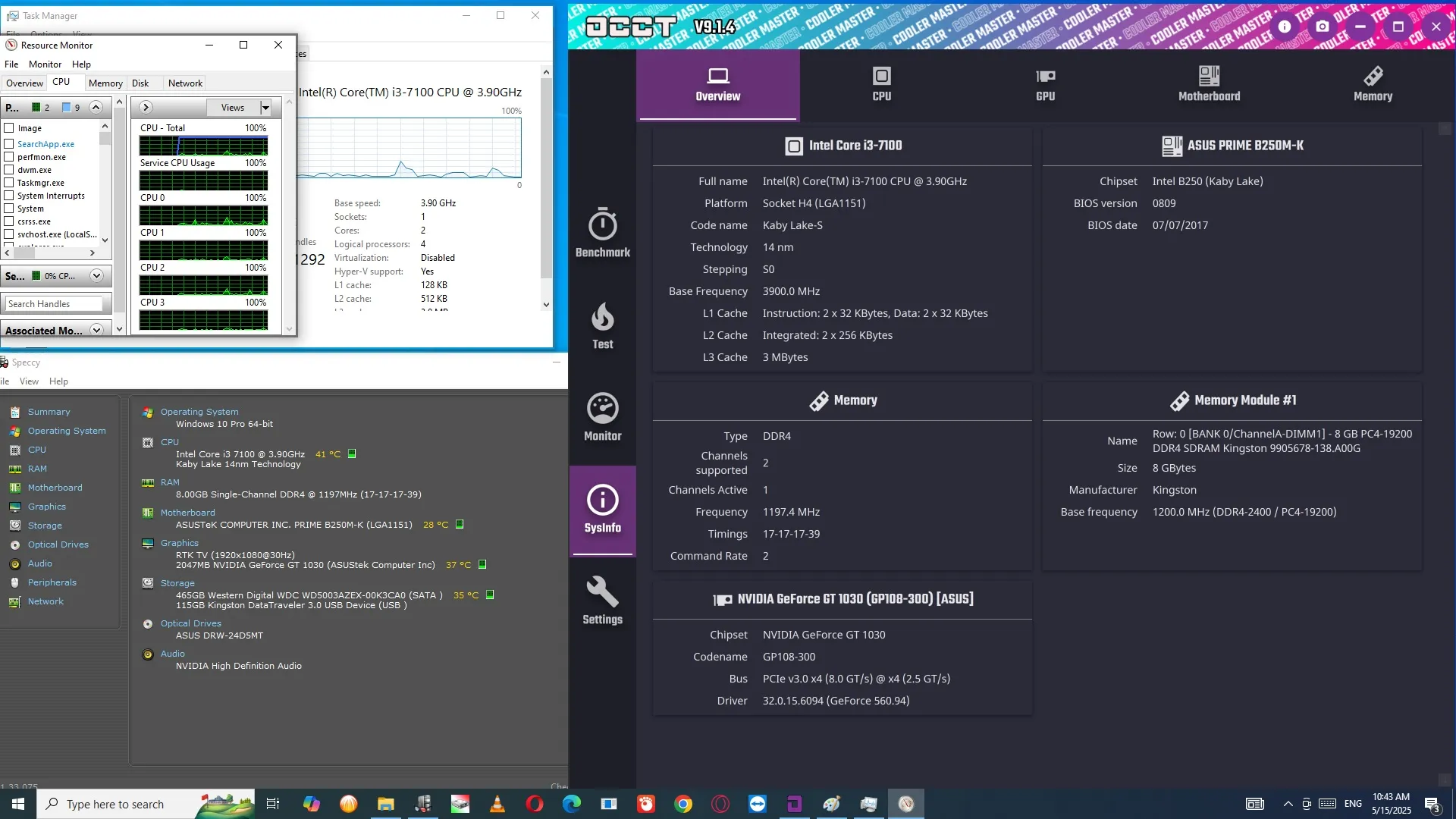Expand the Services section in Resource Monitor
Image resolution: width=1456 pixels, height=819 pixels.
tap(96, 276)
